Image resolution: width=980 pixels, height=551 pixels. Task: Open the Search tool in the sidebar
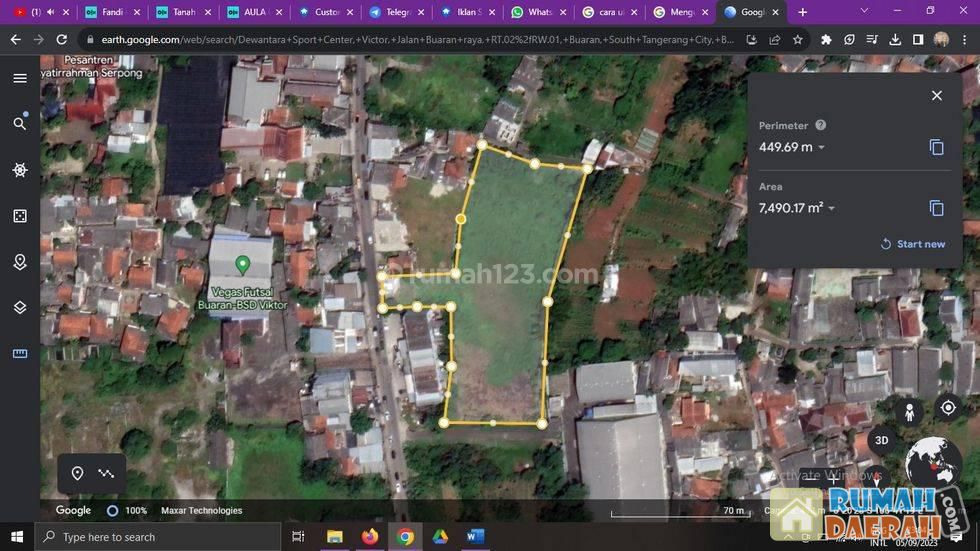point(20,123)
